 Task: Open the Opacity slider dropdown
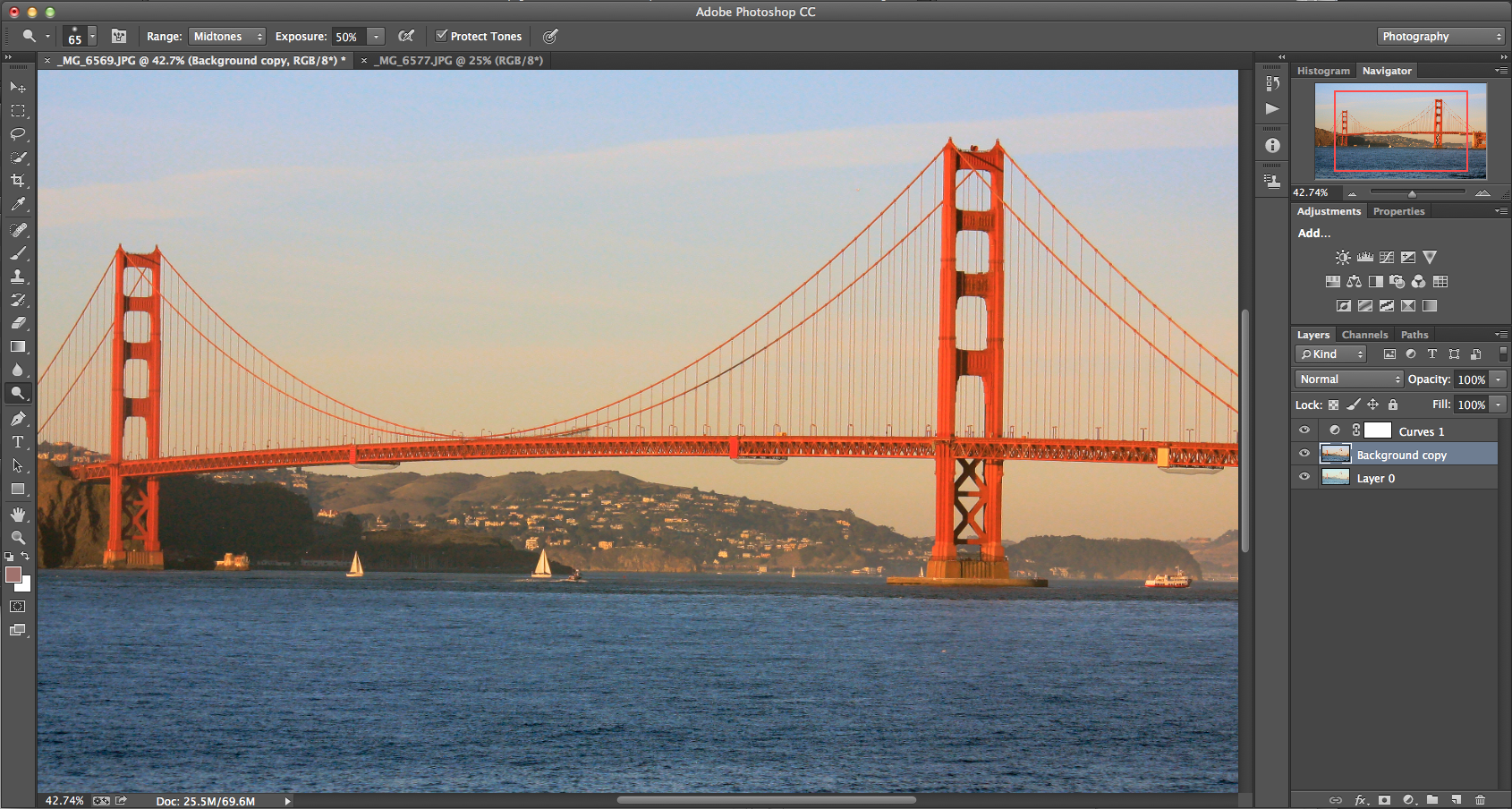[x=1498, y=379]
